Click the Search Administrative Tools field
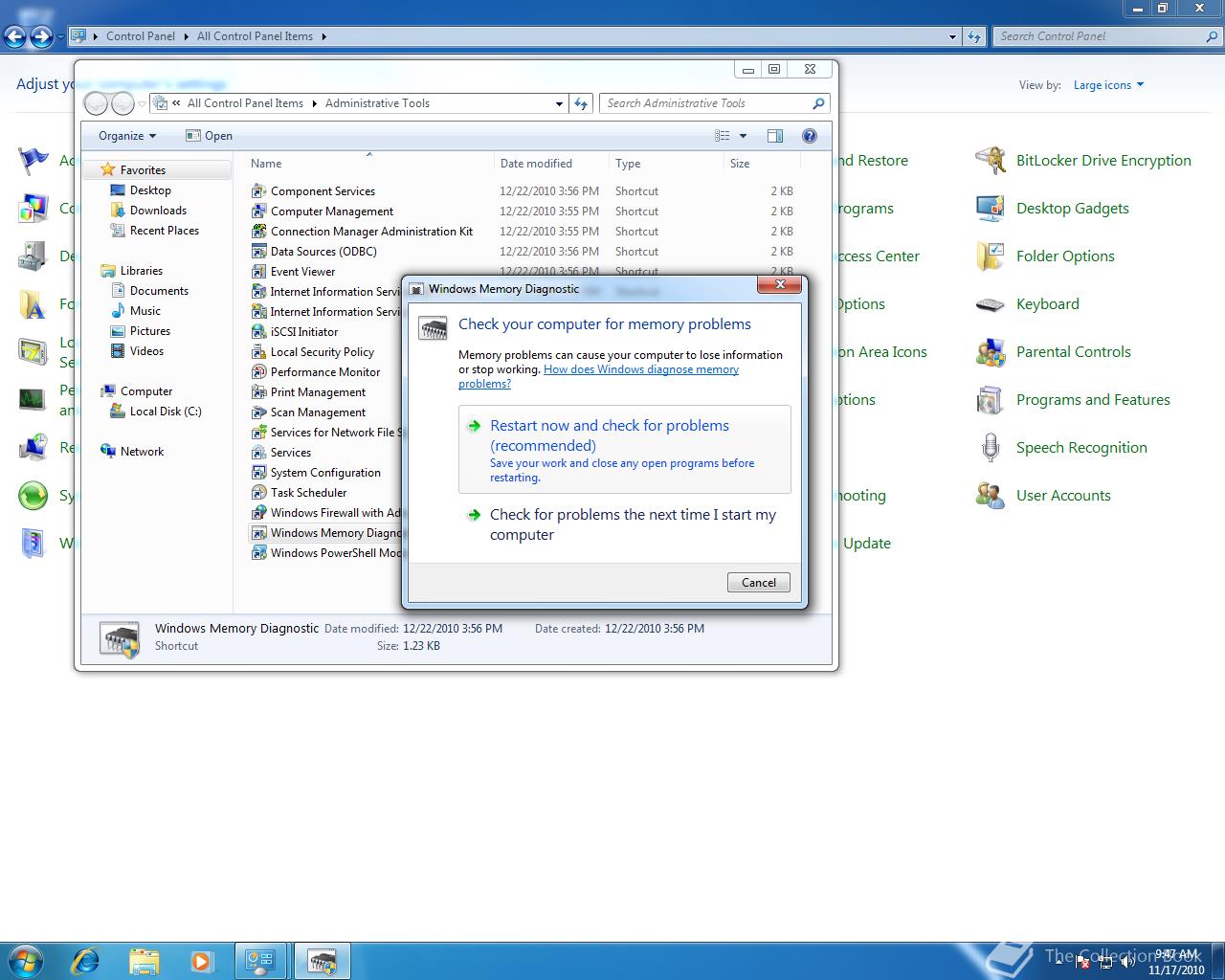Viewport: 1225px width, 980px height. (x=704, y=103)
